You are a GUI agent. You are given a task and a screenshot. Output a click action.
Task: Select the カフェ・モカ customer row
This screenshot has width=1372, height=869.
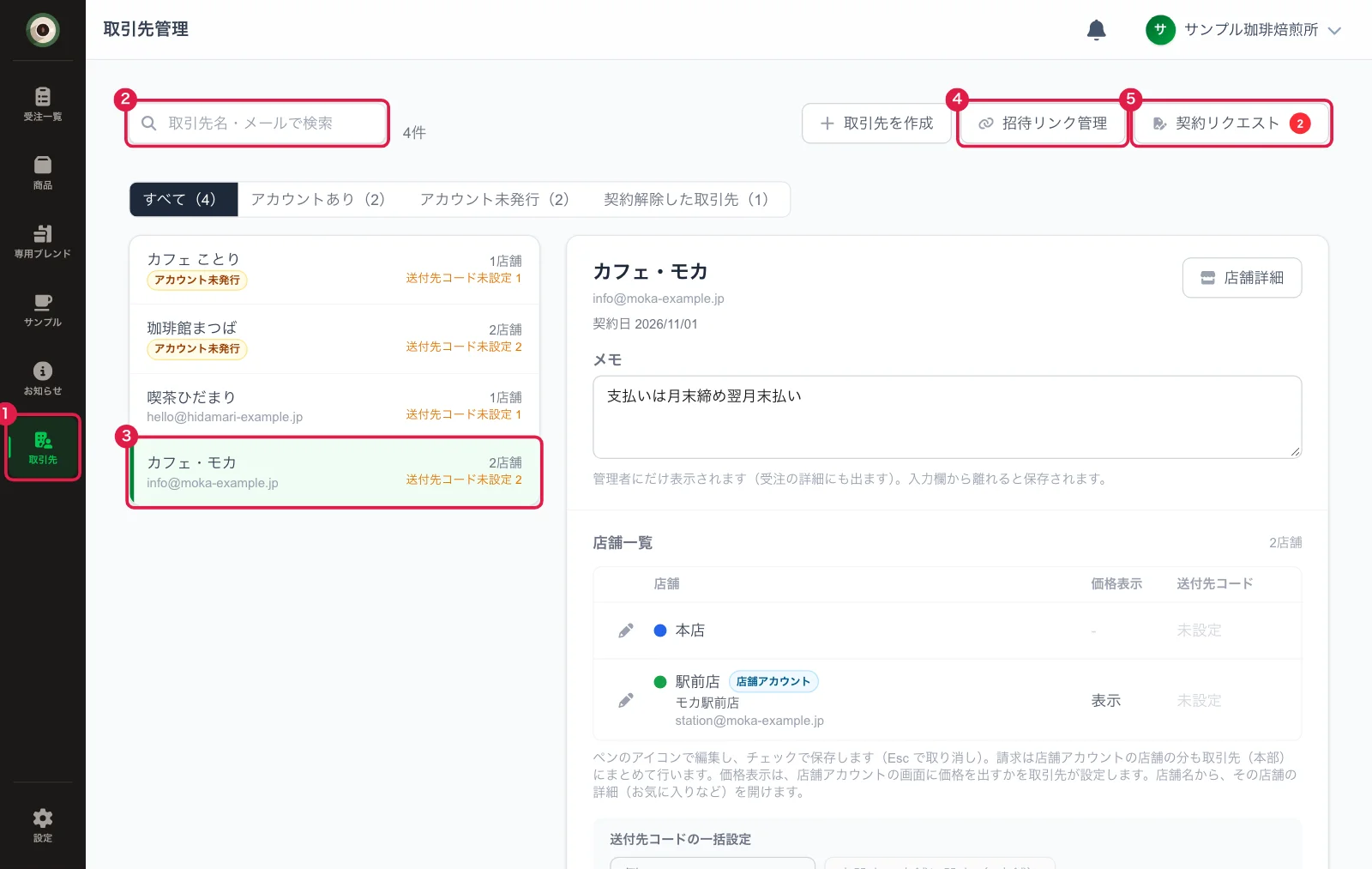pyautogui.click(x=334, y=473)
